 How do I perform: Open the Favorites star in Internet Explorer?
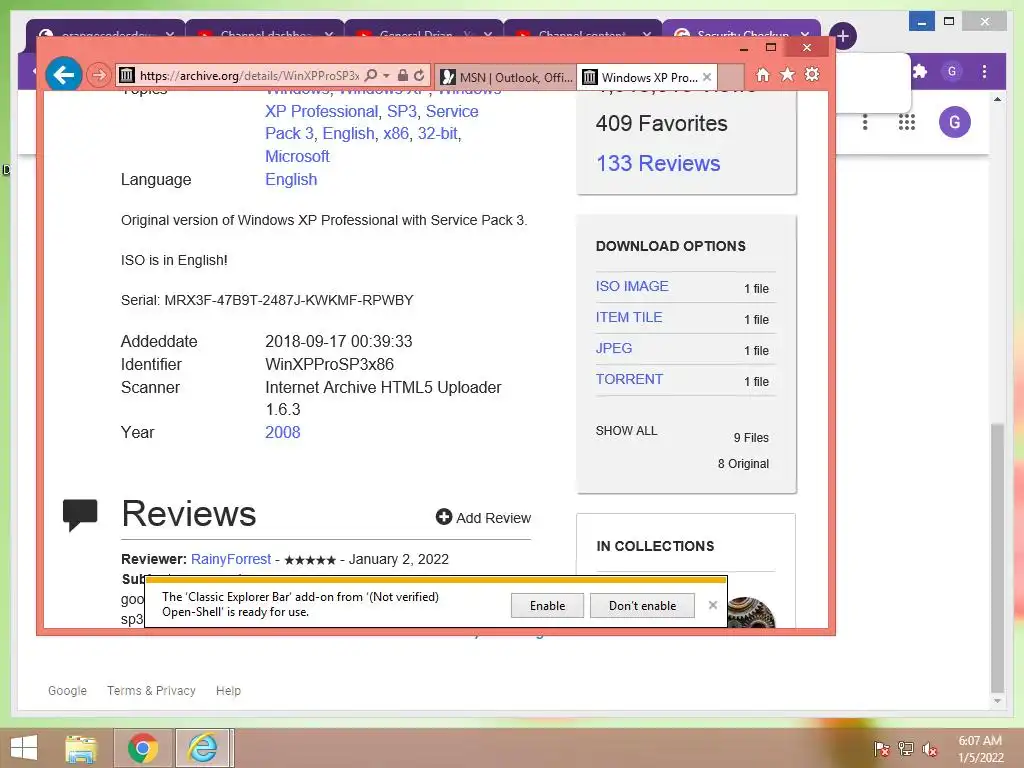coord(788,74)
